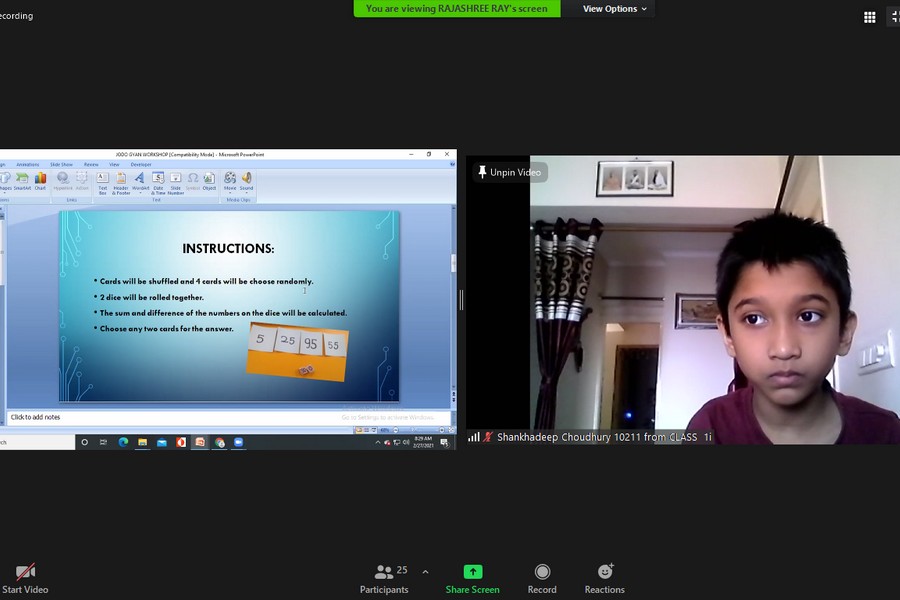Expand the Participants options caret
The image size is (900, 600).
(425, 572)
